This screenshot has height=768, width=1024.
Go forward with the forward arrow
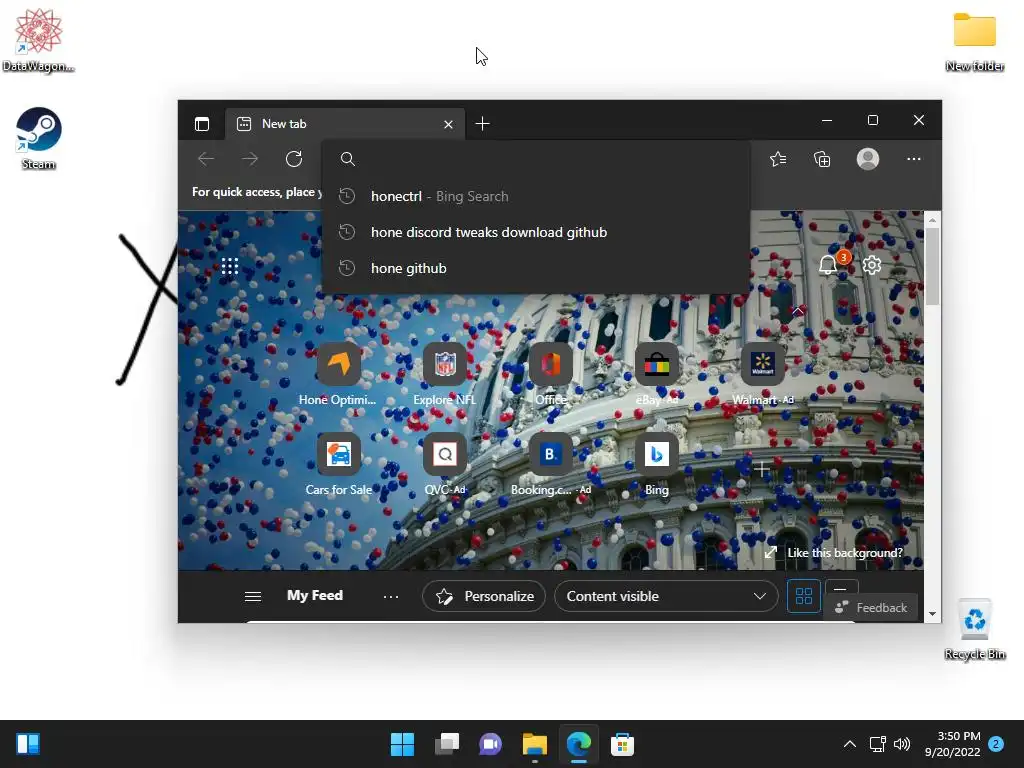[x=250, y=159]
